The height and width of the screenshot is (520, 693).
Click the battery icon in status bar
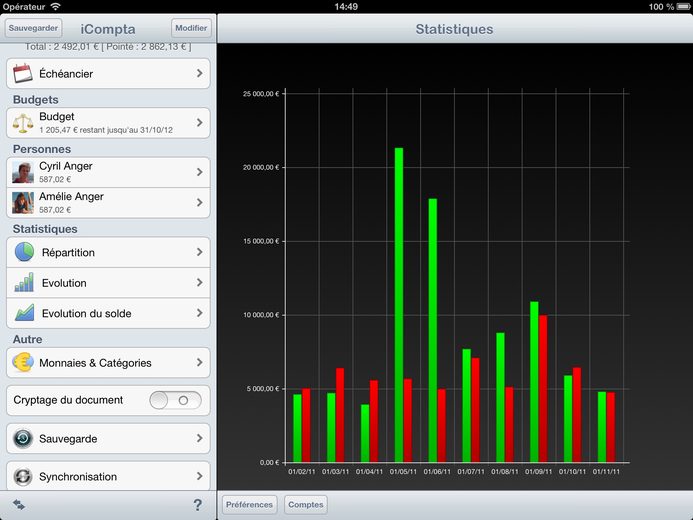pos(683,7)
